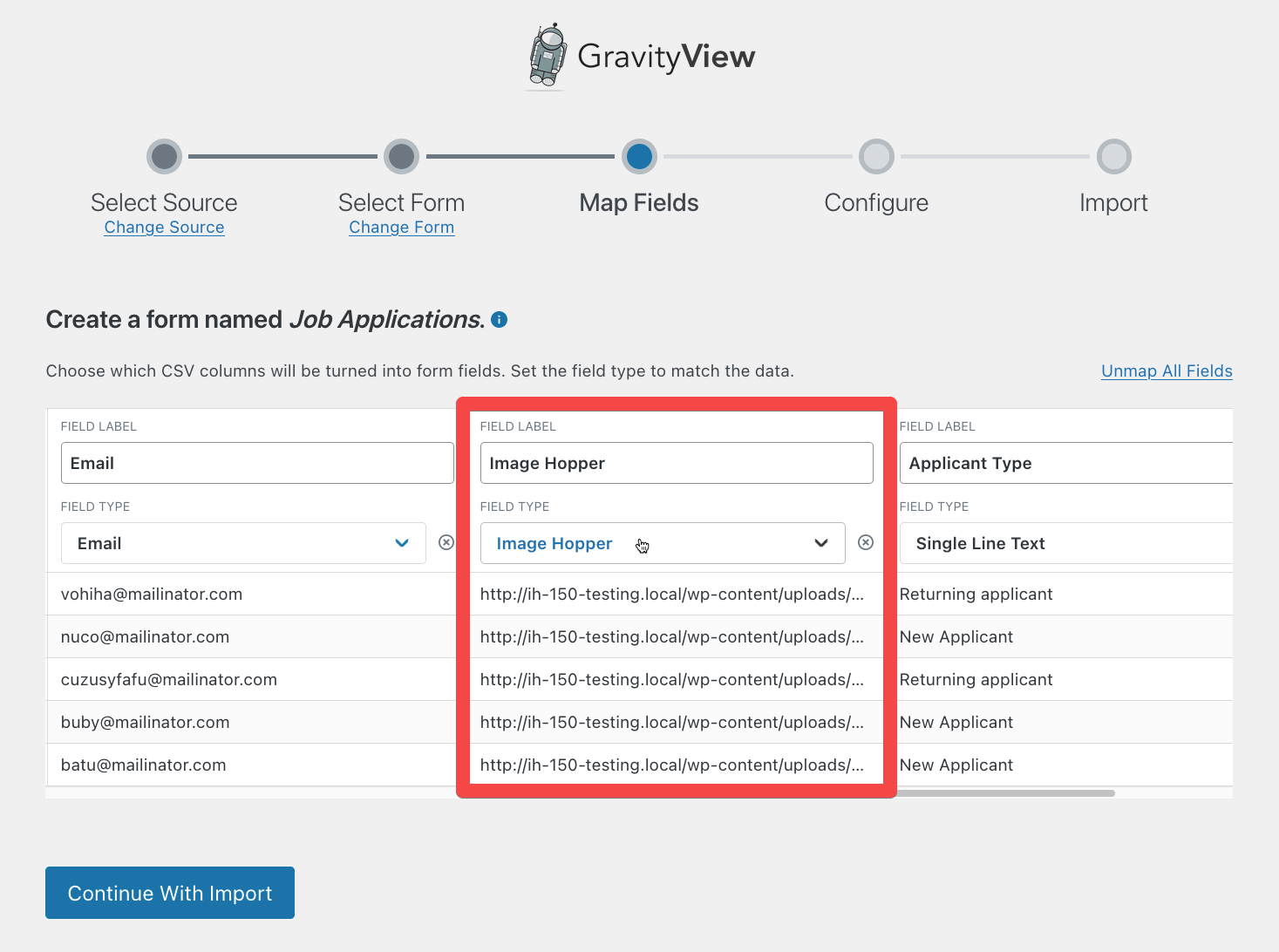Click the GravityView robot logo
The image size is (1279, 952).
(548, 55)
